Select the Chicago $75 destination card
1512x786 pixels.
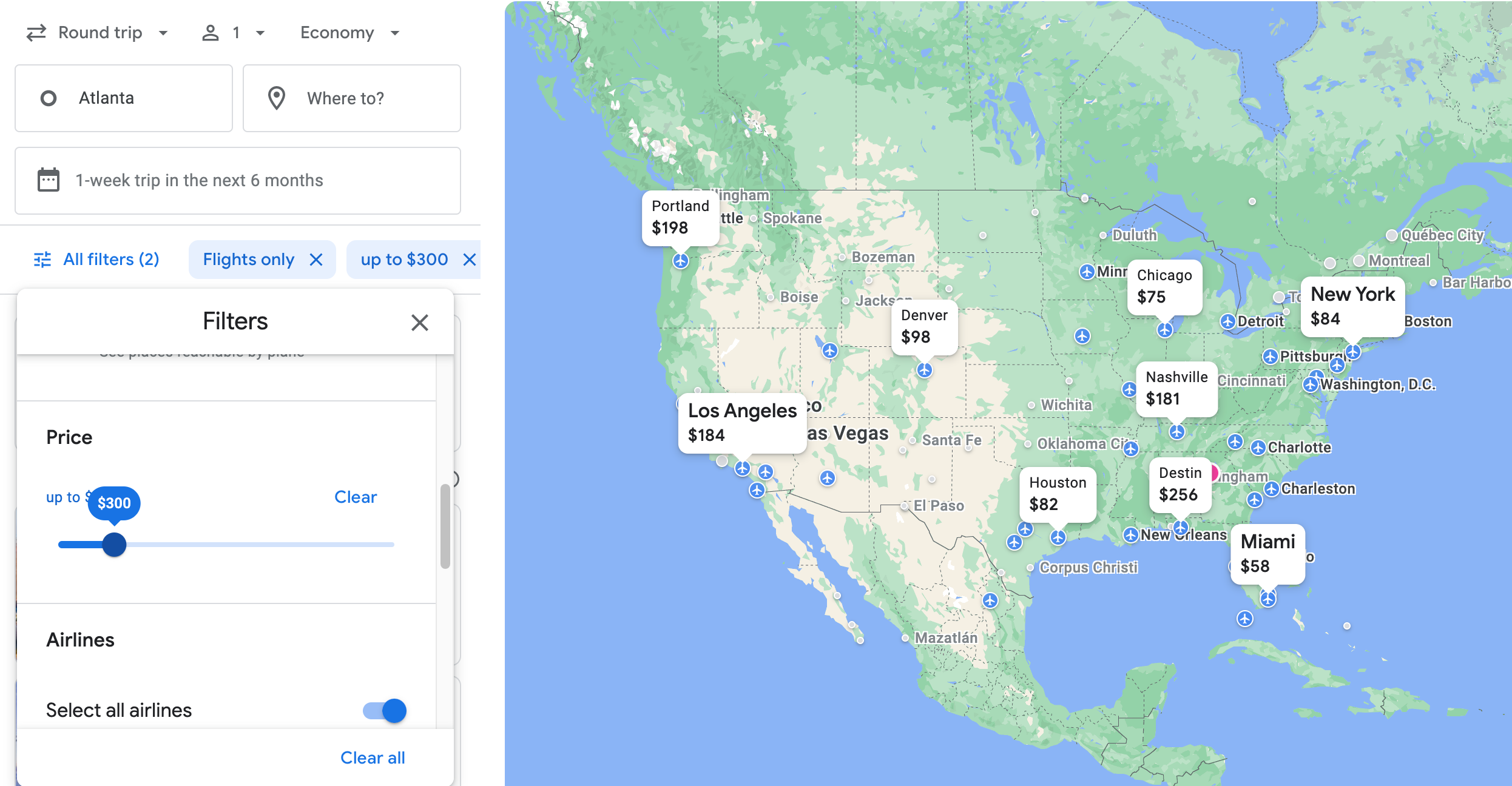coord(1164,286)
